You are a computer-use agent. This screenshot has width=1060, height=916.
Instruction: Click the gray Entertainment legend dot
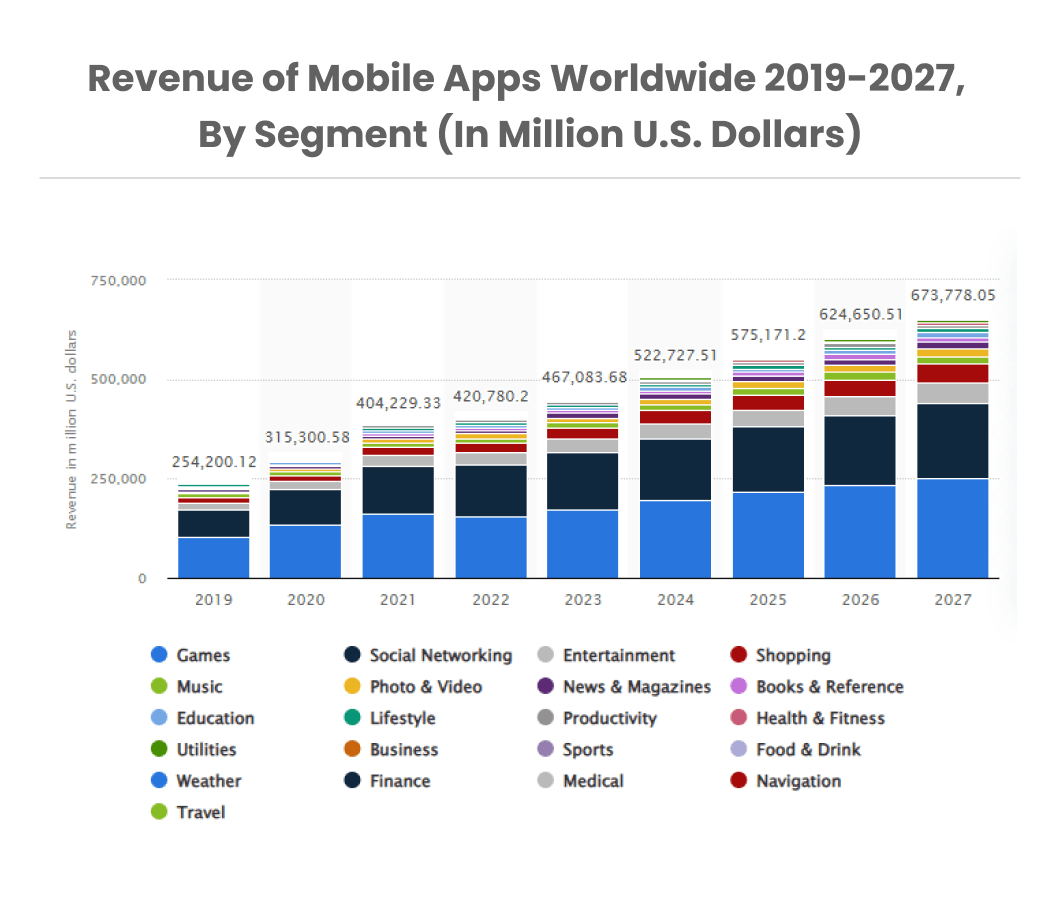click(546, 654)
